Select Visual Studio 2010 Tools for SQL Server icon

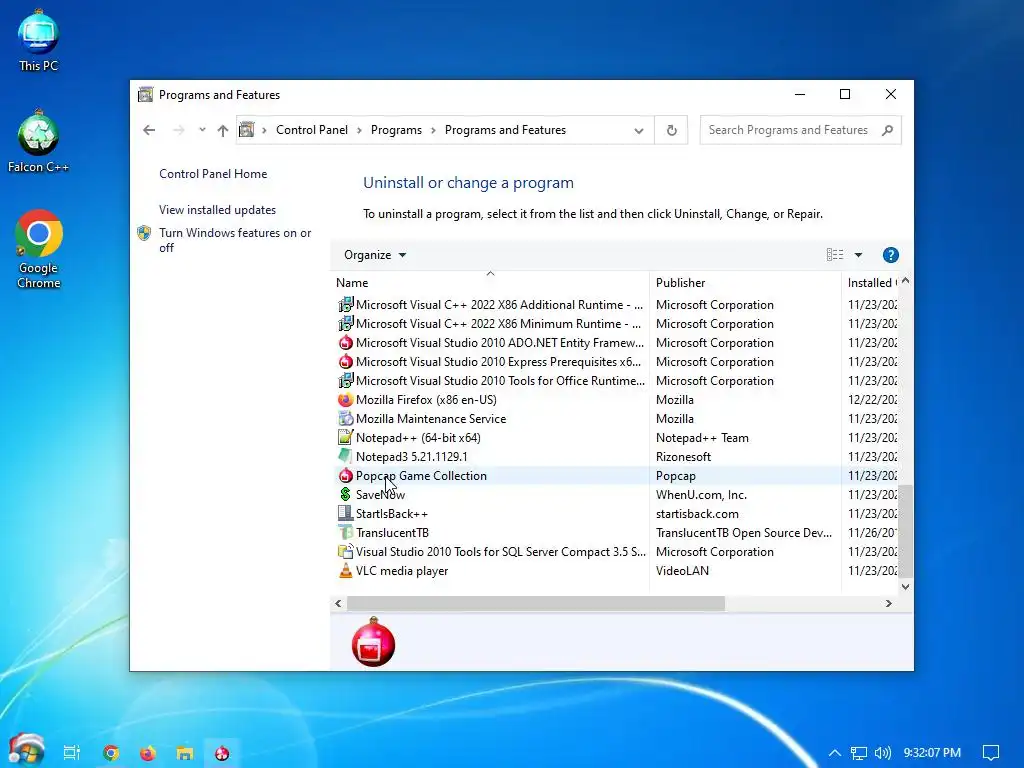tap(345, 551)
